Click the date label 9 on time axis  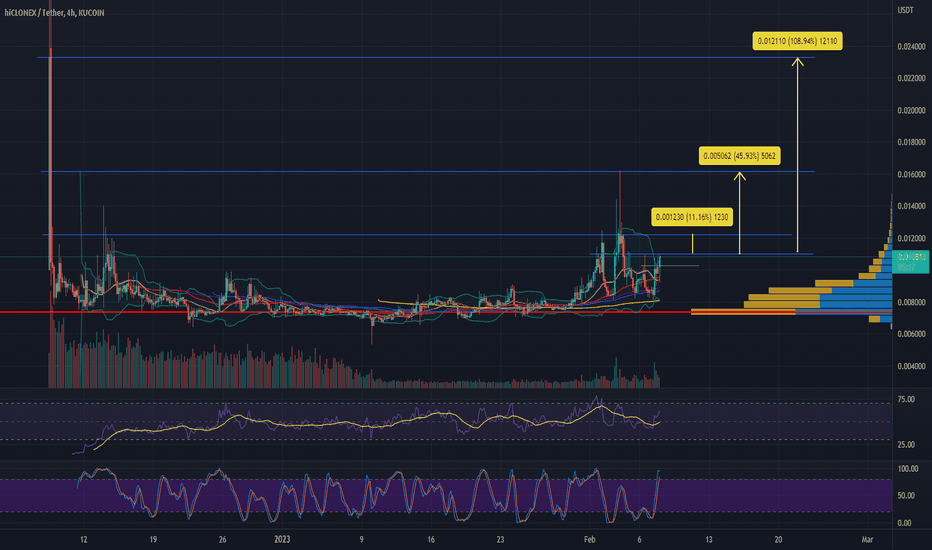[361, 539]
